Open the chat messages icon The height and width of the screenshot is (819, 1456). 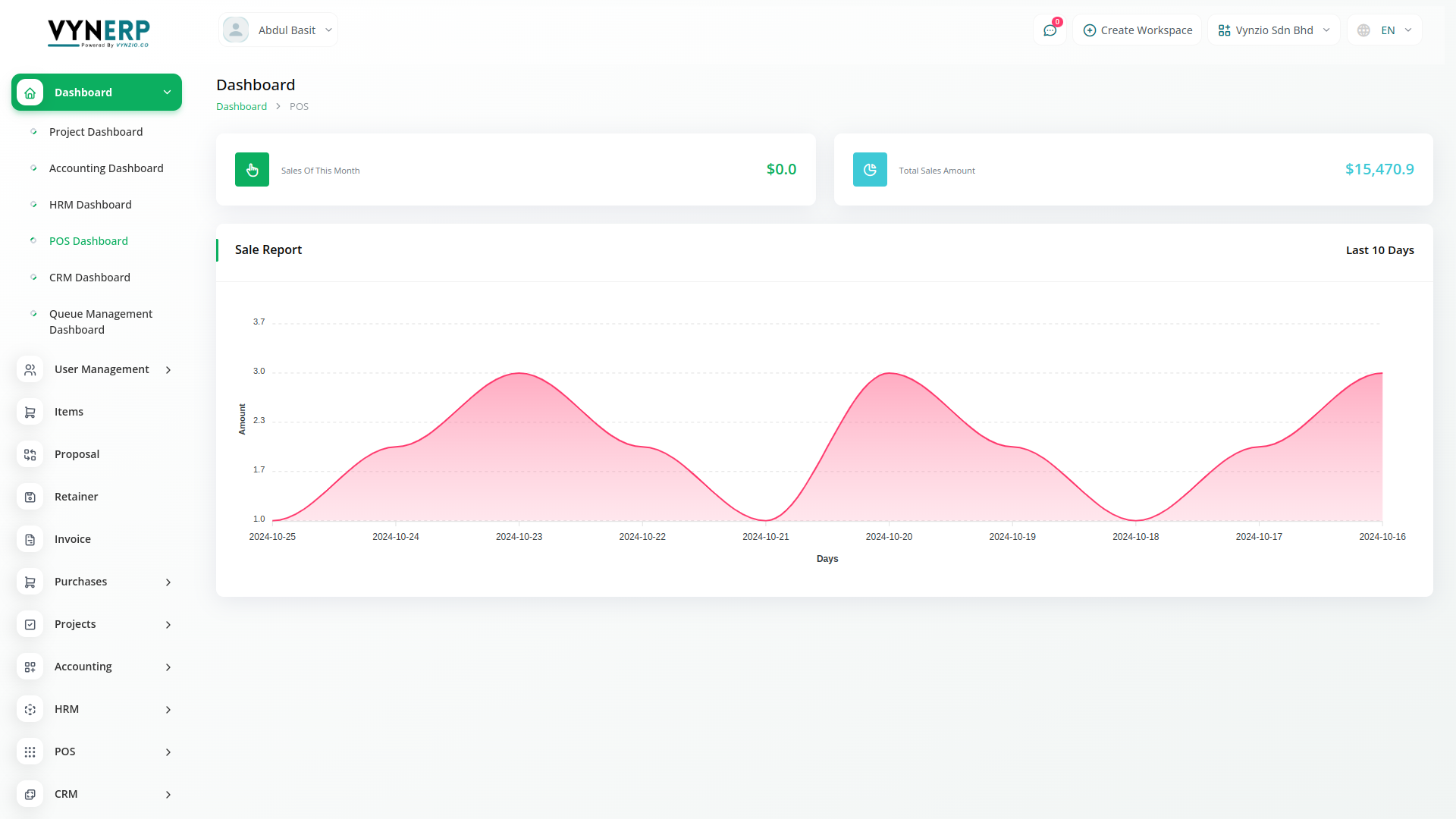(x=1050, y=30)
